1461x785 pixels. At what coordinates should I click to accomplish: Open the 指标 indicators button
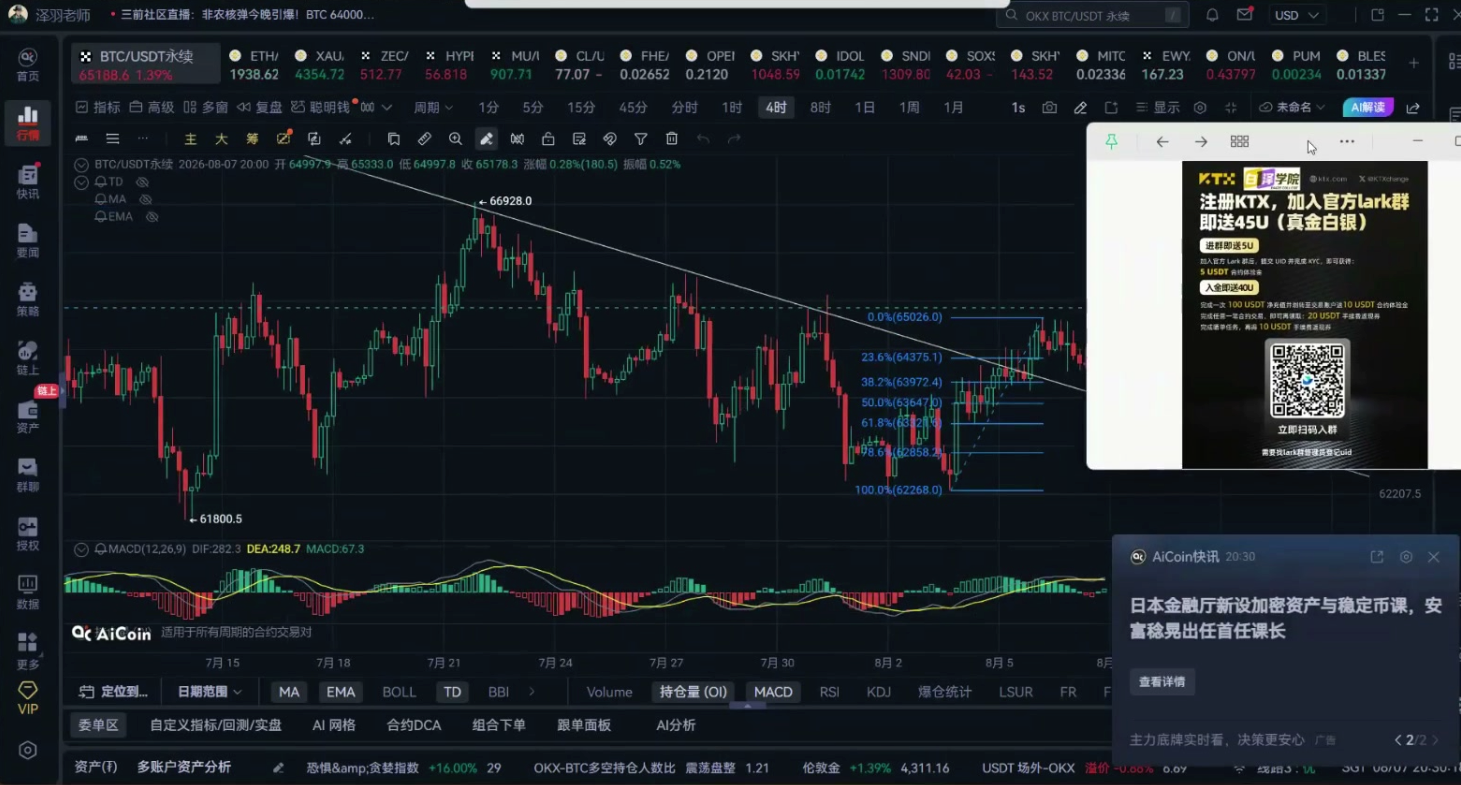click(98, 108)
